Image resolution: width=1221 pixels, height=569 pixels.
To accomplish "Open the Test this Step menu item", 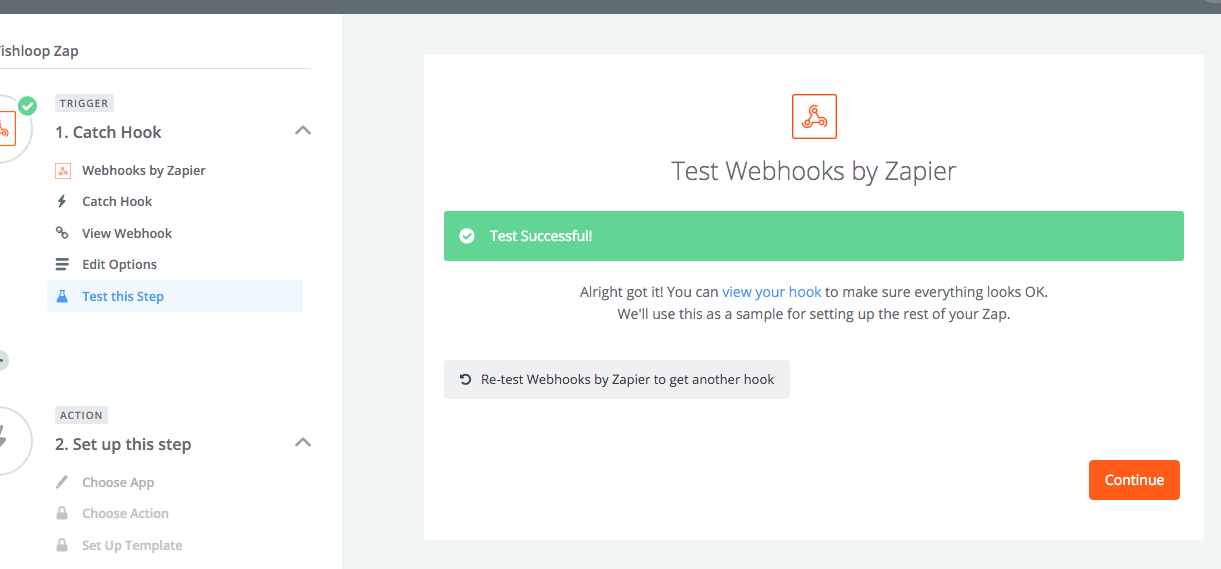I will (x=123, y=297).
